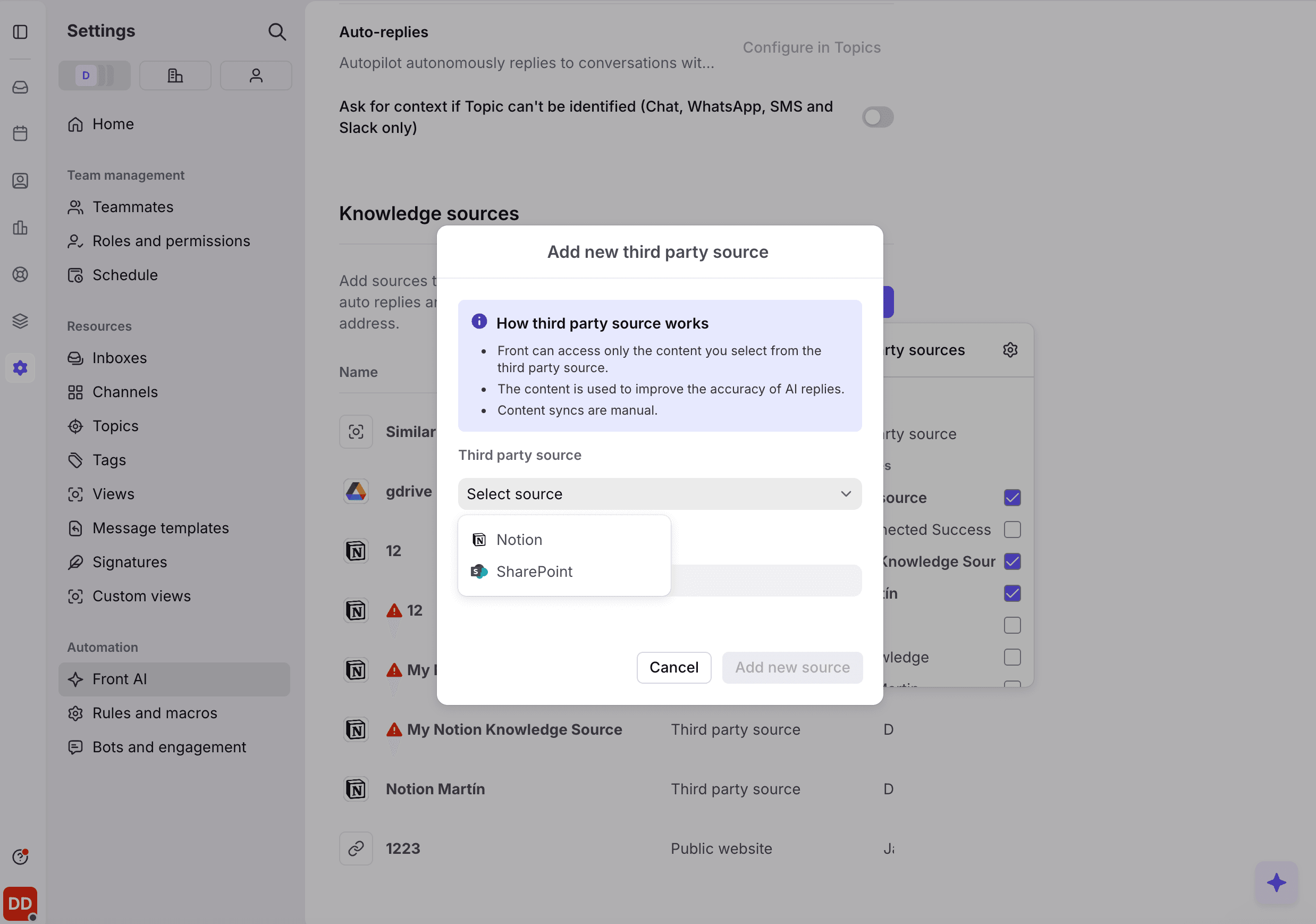The width and height of the screenshot is (1316, 924).
Task: Click the search icon beside Settings
Action: 277,31
